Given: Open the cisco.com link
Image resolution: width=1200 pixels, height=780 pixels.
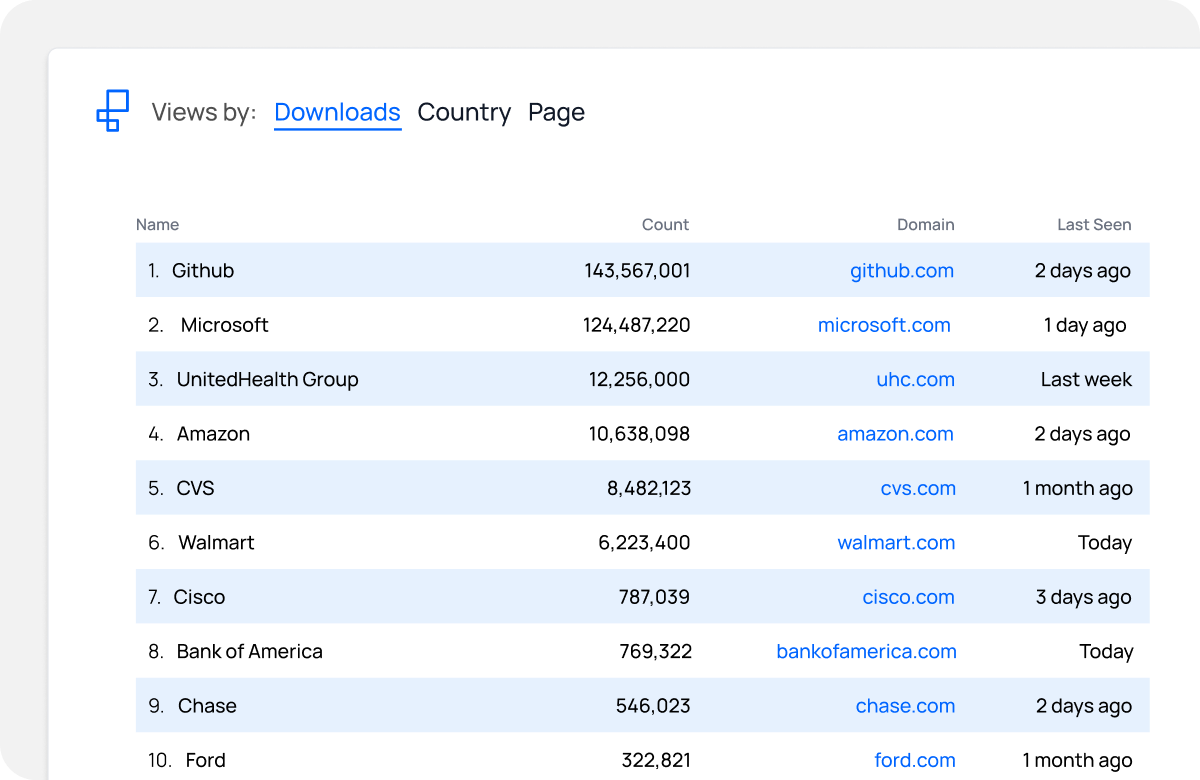Looking at the screenshot, I should (x=908, y=597).
